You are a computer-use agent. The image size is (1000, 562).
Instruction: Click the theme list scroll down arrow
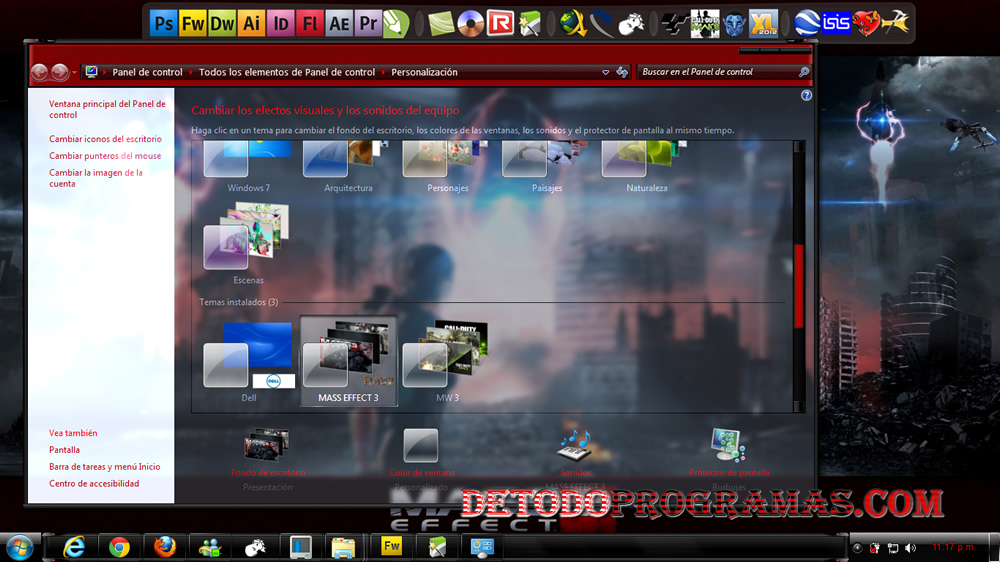(798, 406)
